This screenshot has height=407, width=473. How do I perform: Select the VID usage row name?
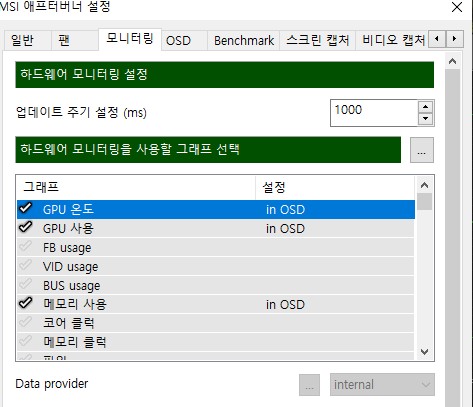click(71, 267)
